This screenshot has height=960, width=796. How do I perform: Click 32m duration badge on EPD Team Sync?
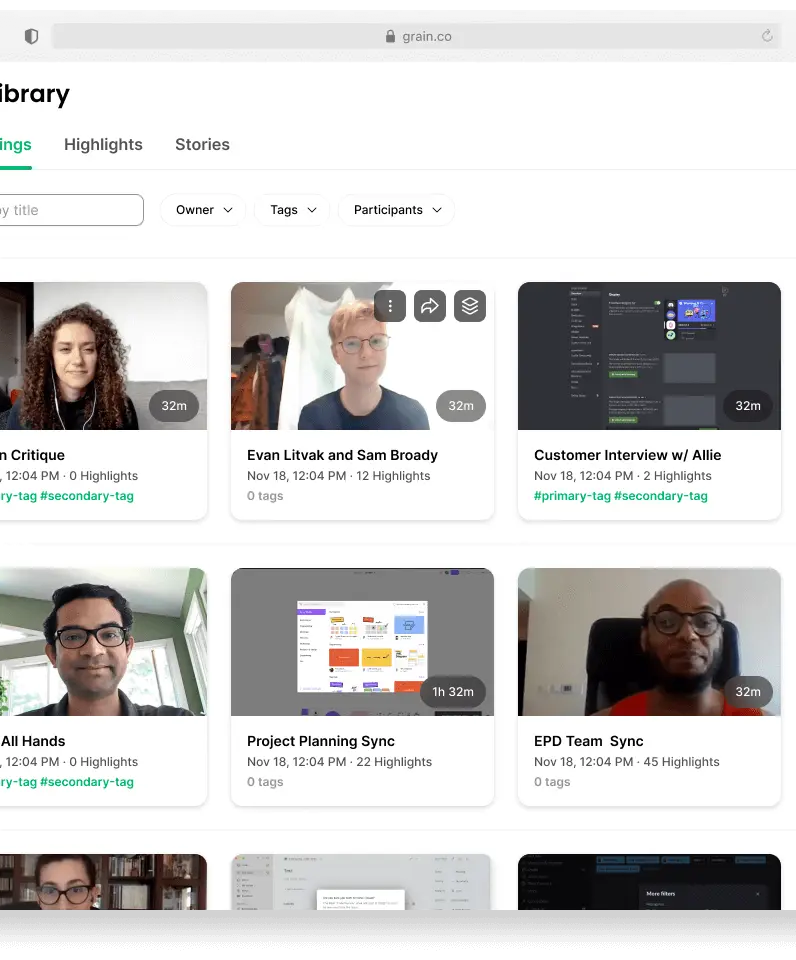coord(748,692)
